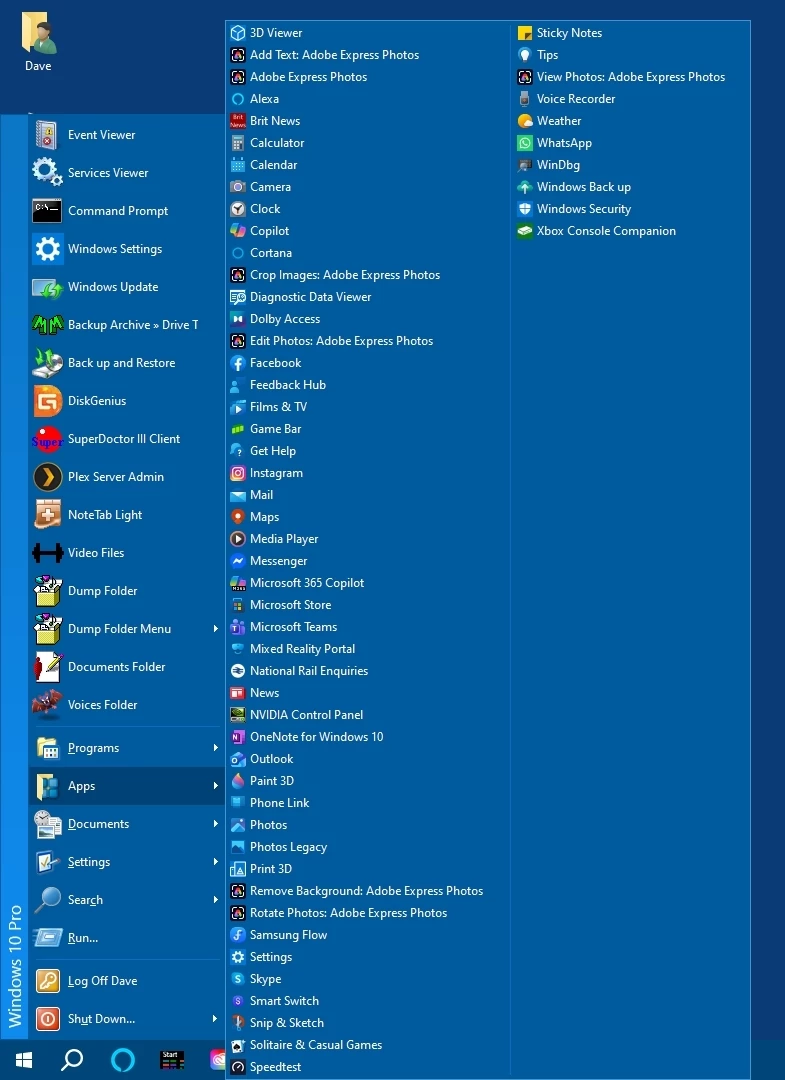
Task: Click the Start tiles icon on taskbar
Action: point(172,1059)
